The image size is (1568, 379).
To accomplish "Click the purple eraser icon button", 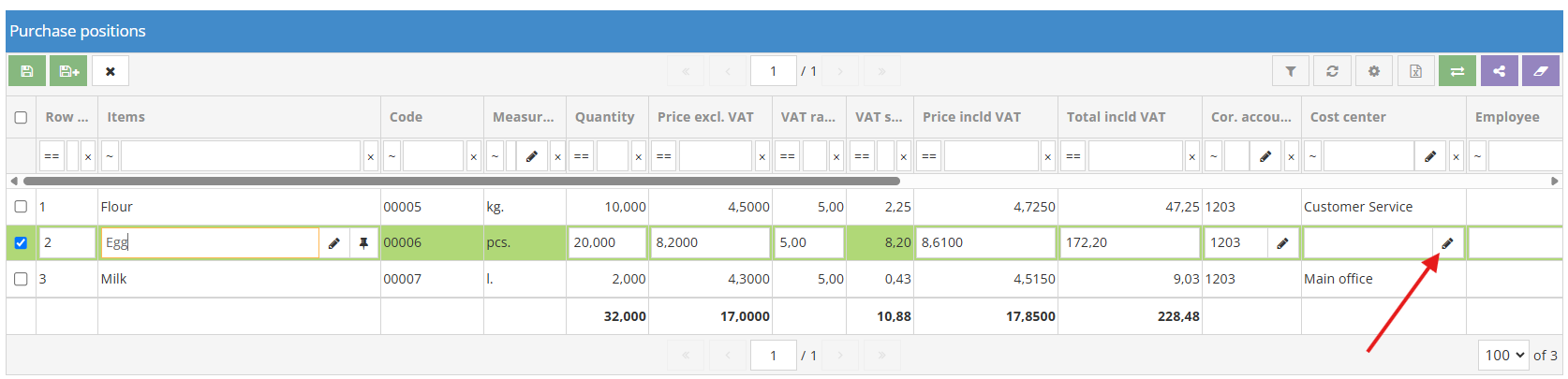I will point(1541,71).
